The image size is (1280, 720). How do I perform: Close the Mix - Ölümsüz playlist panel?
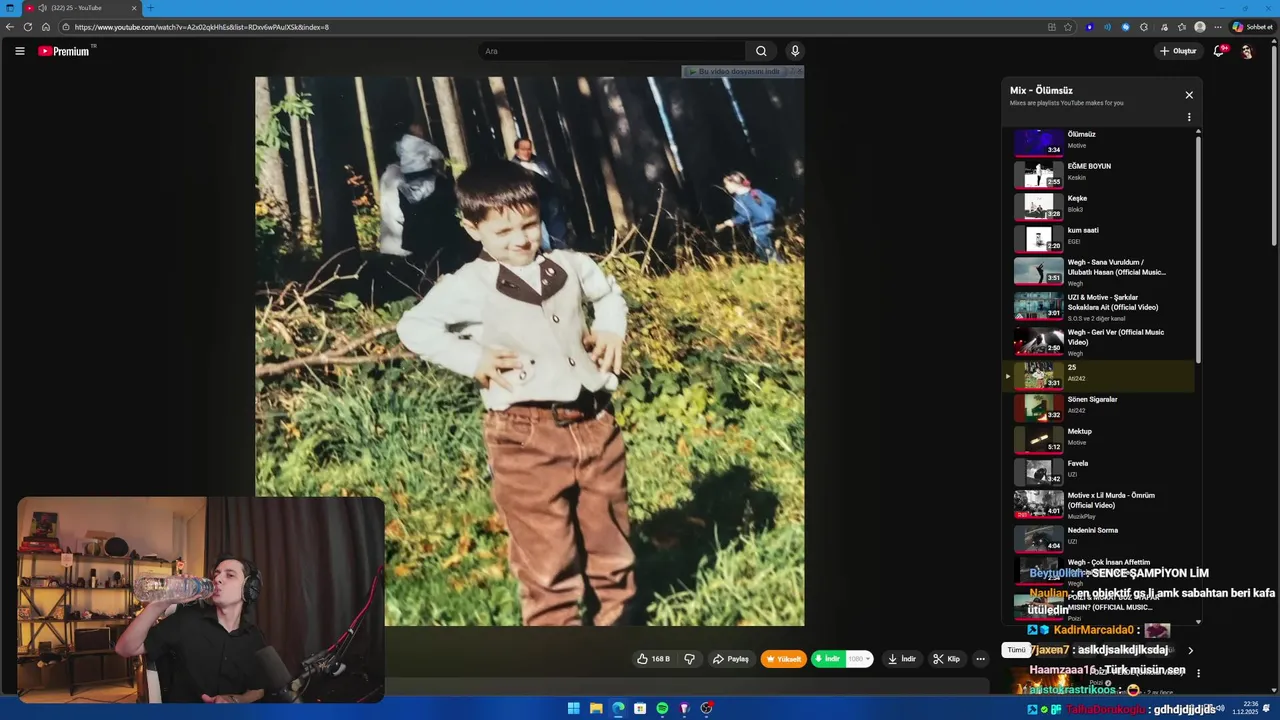[1189, 95]
